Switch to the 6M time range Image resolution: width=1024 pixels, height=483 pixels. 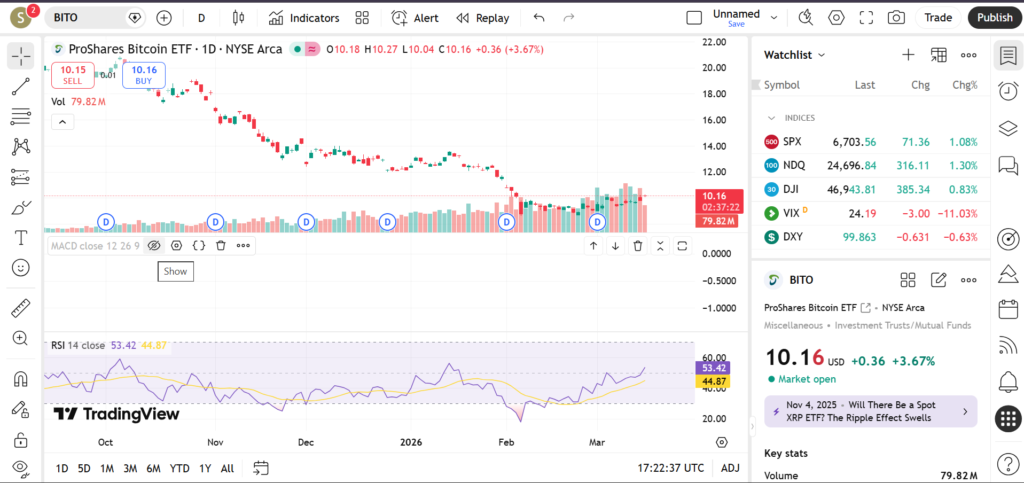coord(153,468)
